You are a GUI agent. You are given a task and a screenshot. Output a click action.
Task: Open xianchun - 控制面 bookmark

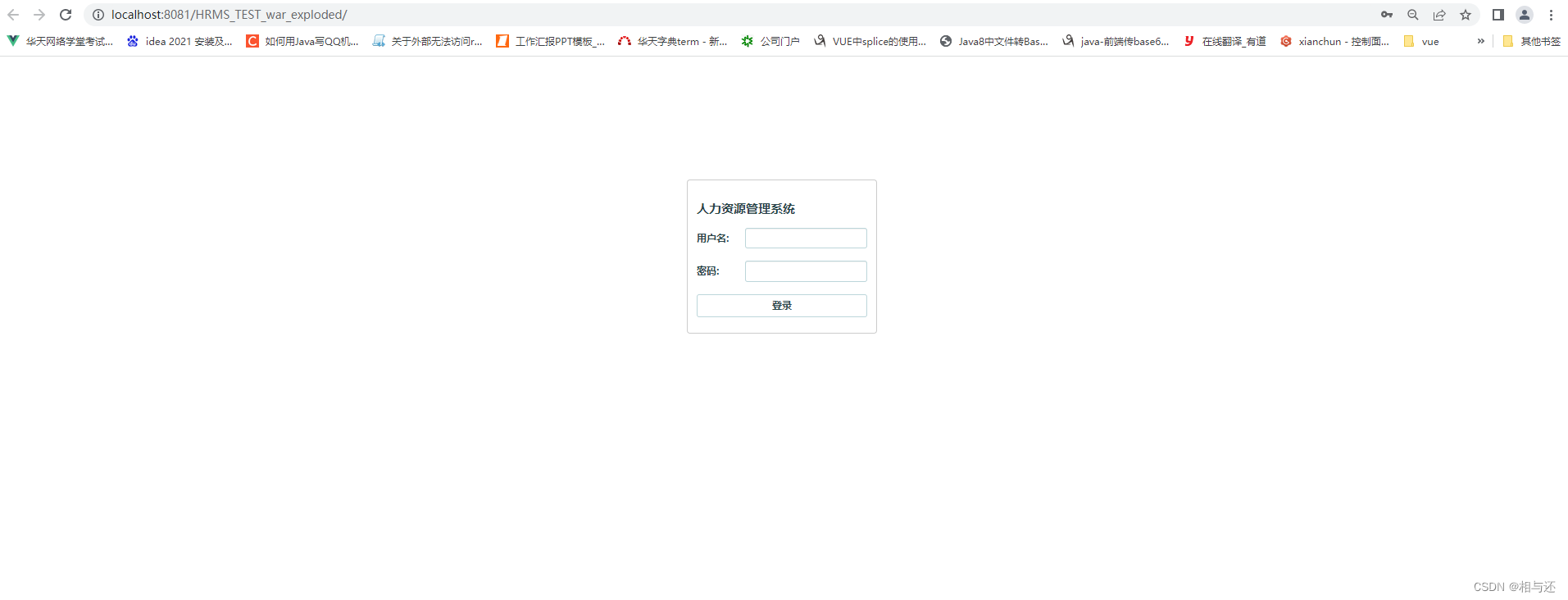pyautogui.click(x=1334, y=41)
